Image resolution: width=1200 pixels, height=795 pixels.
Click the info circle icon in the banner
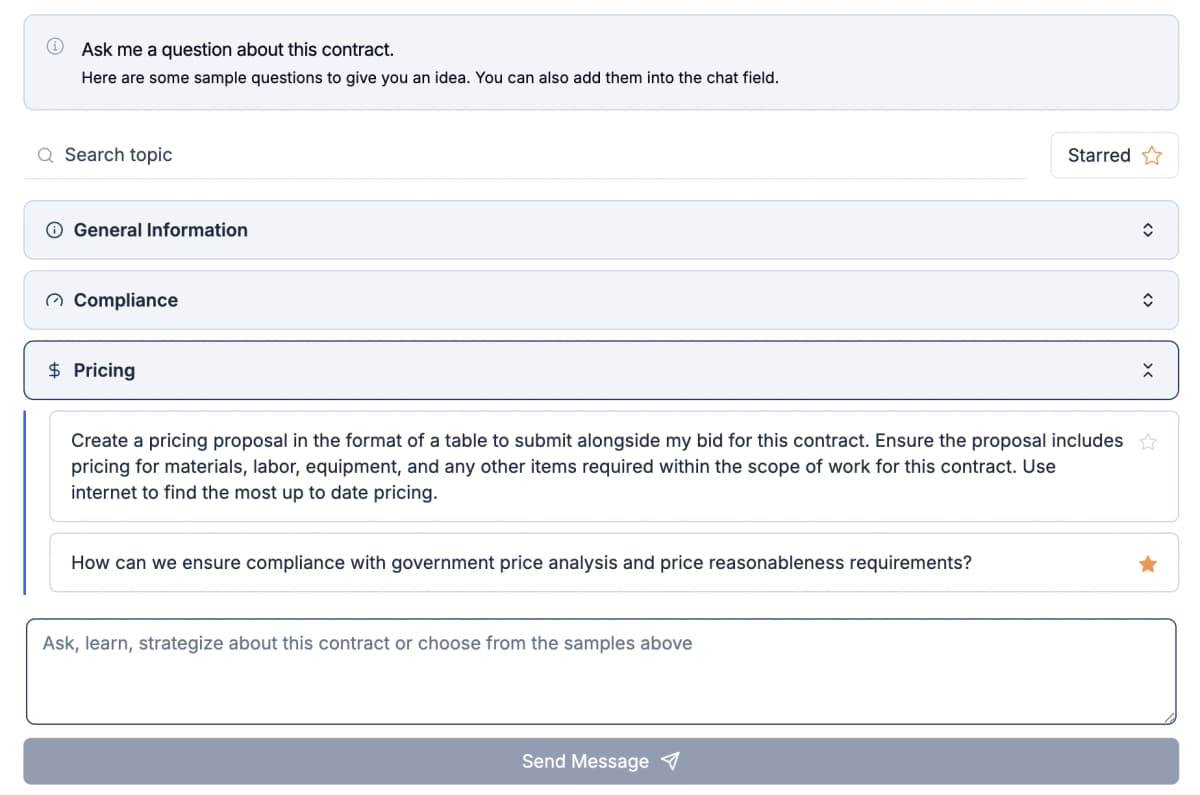tap(54, 46)
